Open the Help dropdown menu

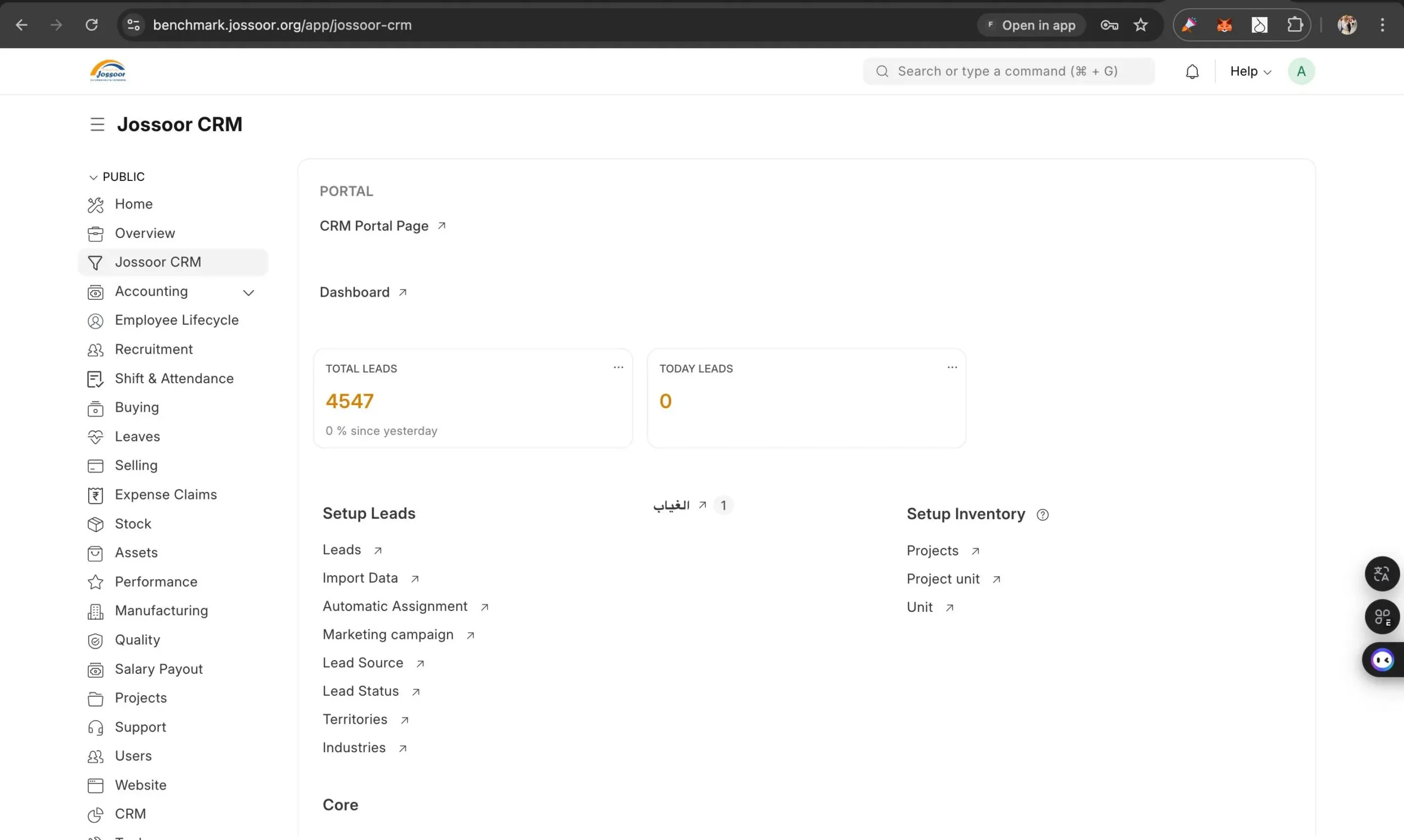tap(1250, 71)
